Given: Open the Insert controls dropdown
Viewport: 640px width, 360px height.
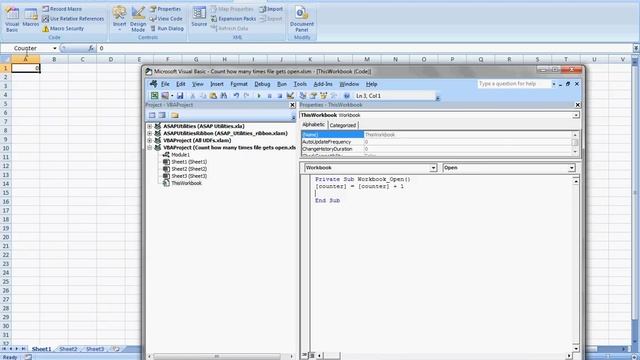Looking at the screenshot, I should (x=120, y=19).
